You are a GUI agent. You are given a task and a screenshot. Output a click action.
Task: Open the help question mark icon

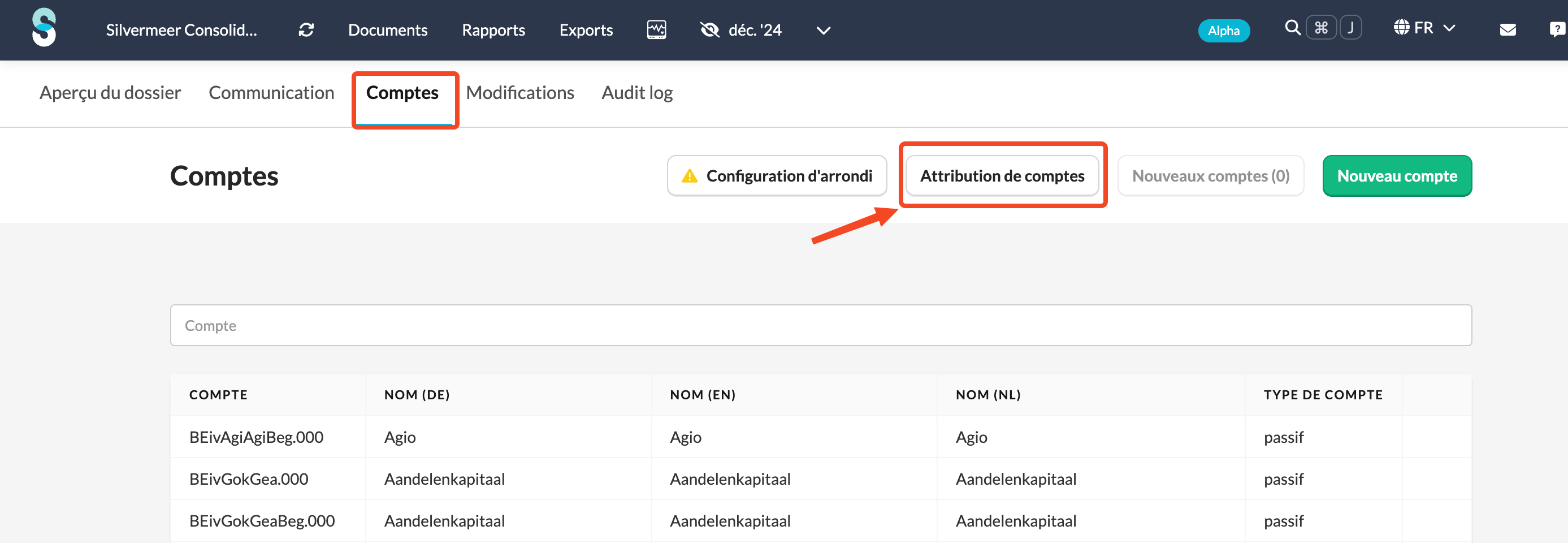click(1557, 29)
